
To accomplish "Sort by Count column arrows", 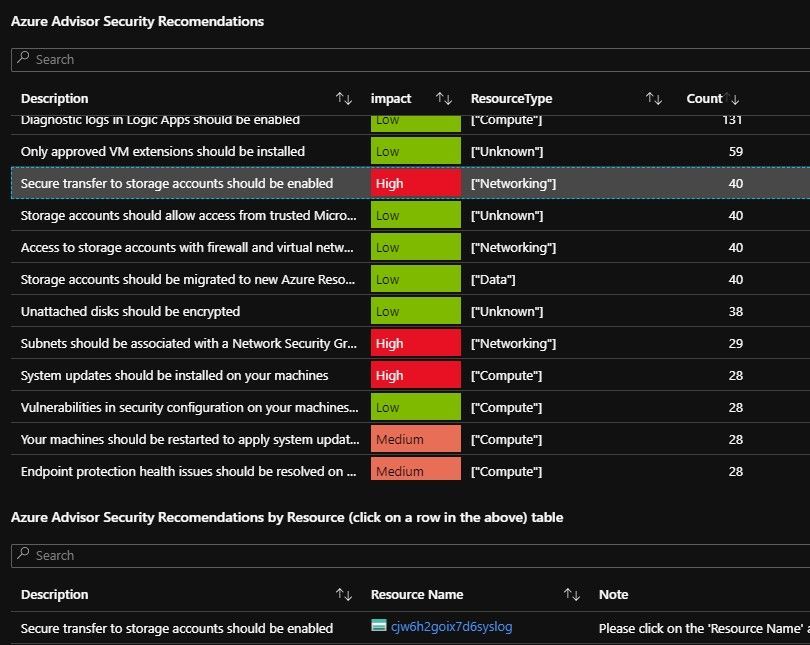I will pyautogui.click(x=732, y=98).
